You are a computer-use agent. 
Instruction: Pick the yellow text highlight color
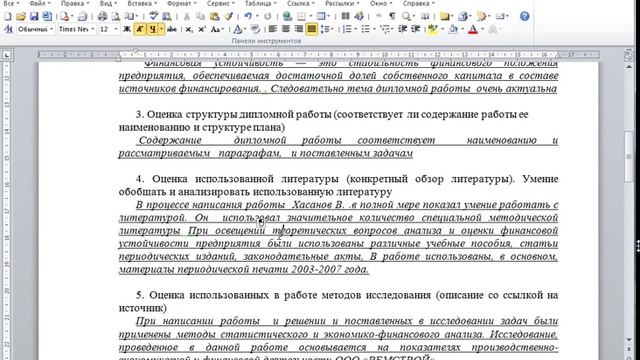pos(433,29)
